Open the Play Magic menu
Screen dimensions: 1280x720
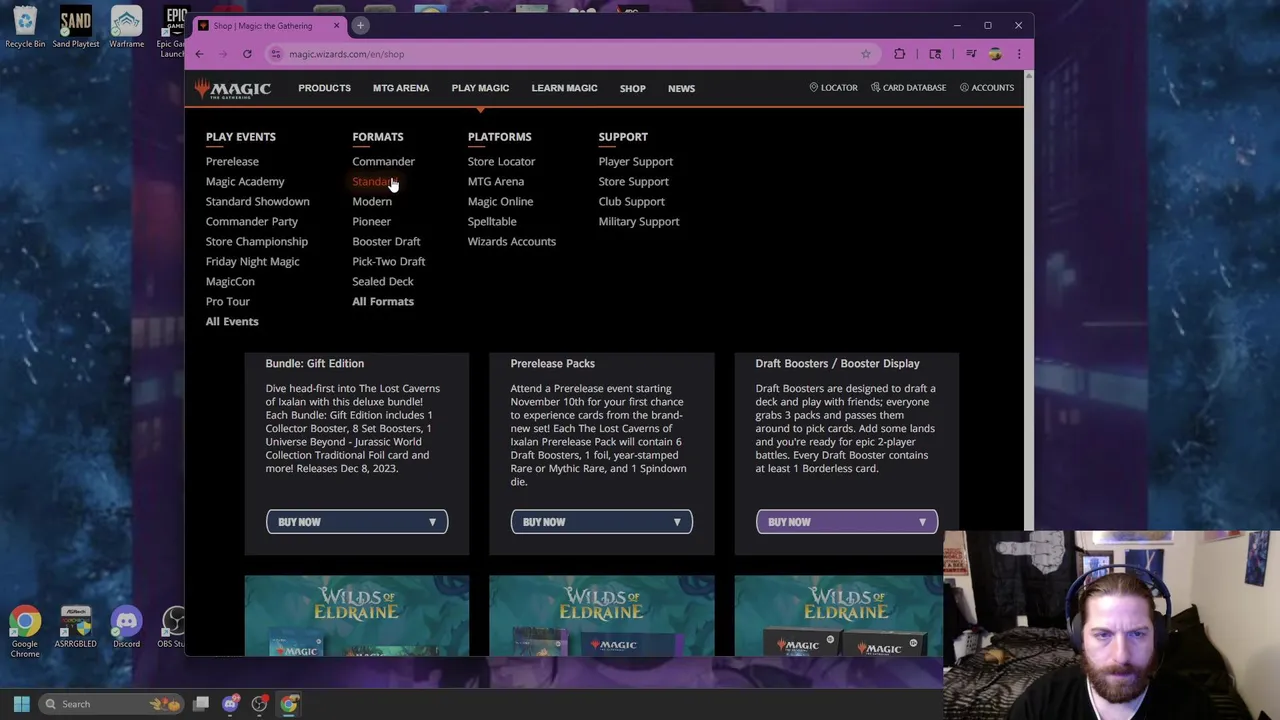480,88
